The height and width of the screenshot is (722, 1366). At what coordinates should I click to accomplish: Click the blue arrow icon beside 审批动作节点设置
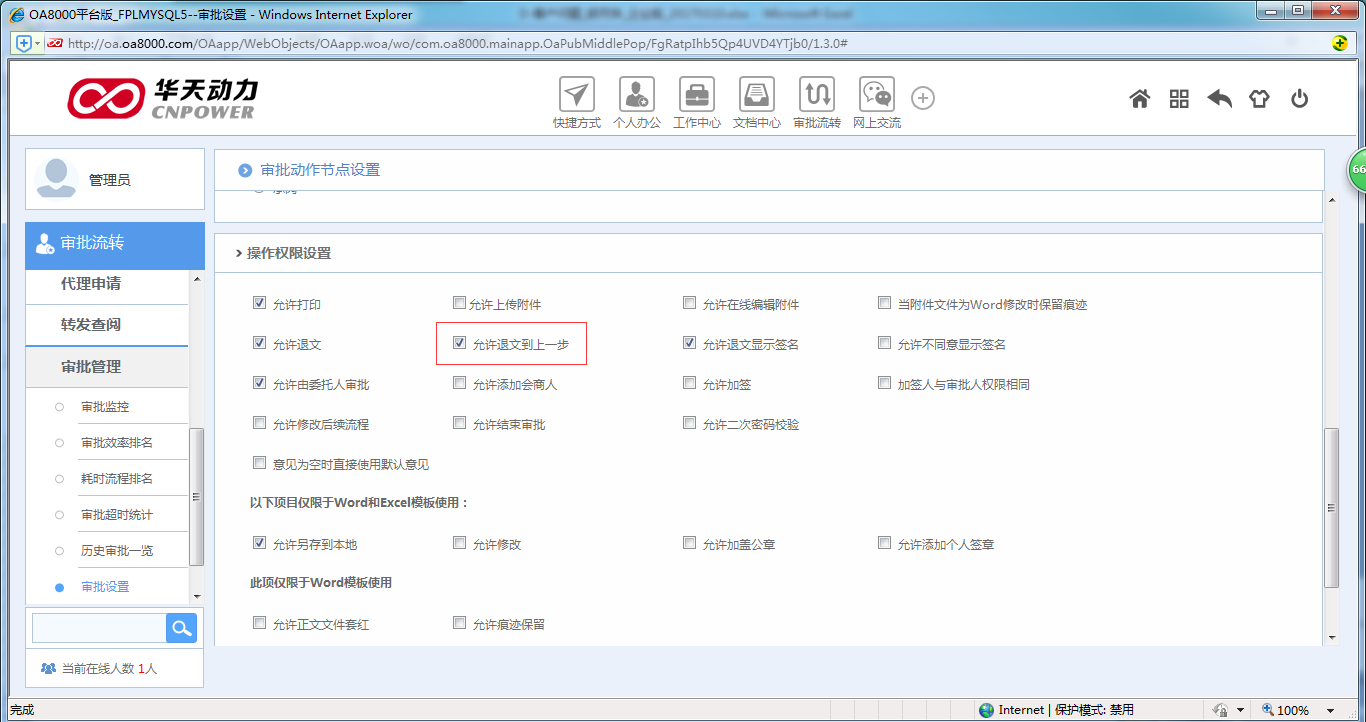click(245, 171)
